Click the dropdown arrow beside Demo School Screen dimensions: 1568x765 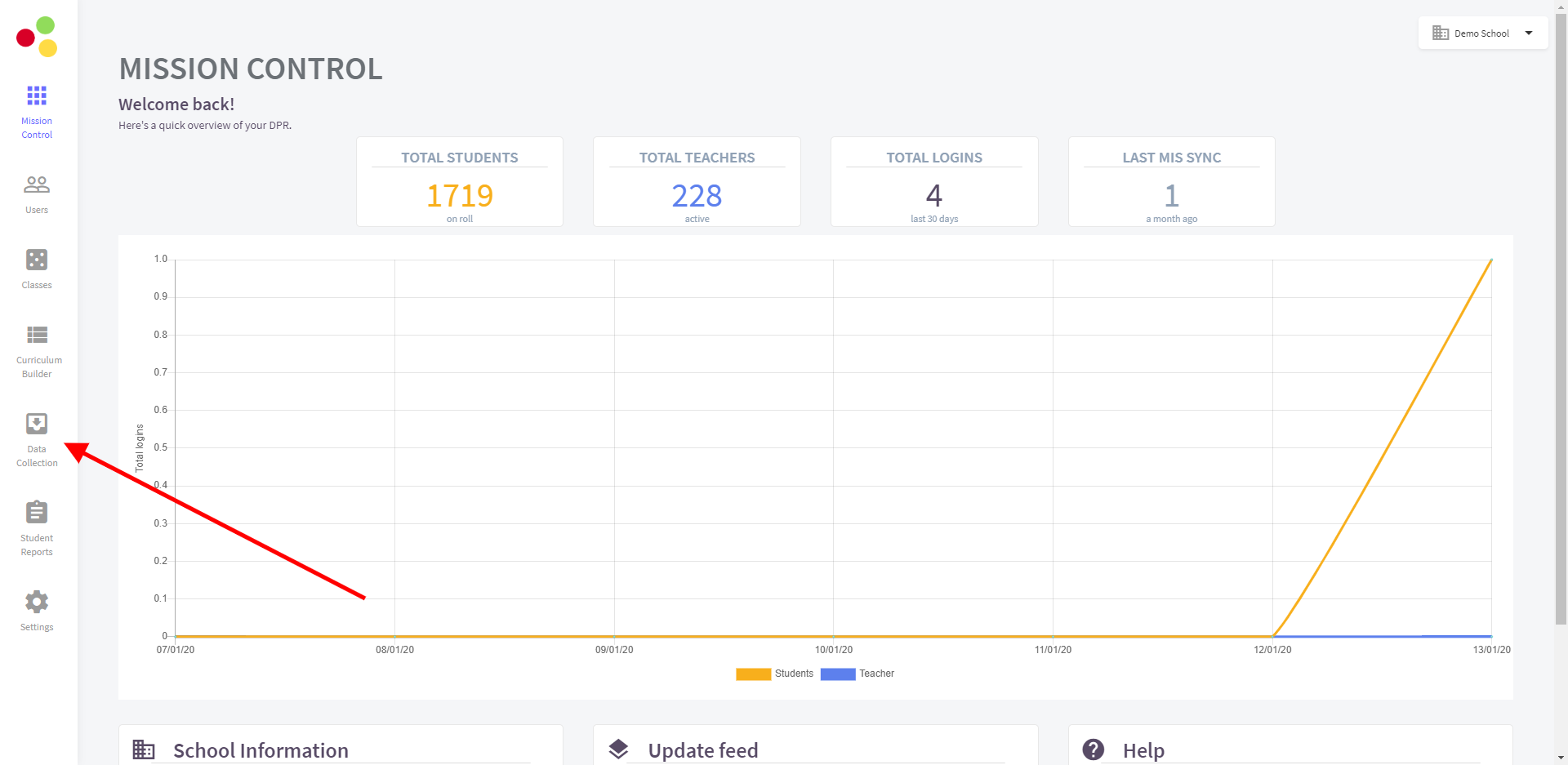[1529, 33]
